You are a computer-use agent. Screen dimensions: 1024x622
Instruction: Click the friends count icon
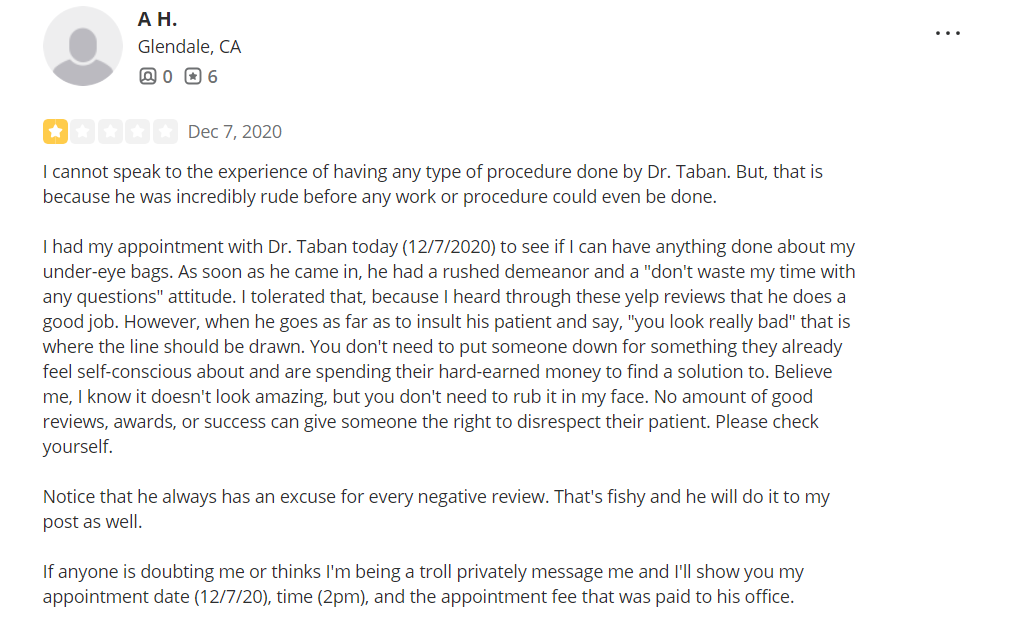(x=148, y=76)
